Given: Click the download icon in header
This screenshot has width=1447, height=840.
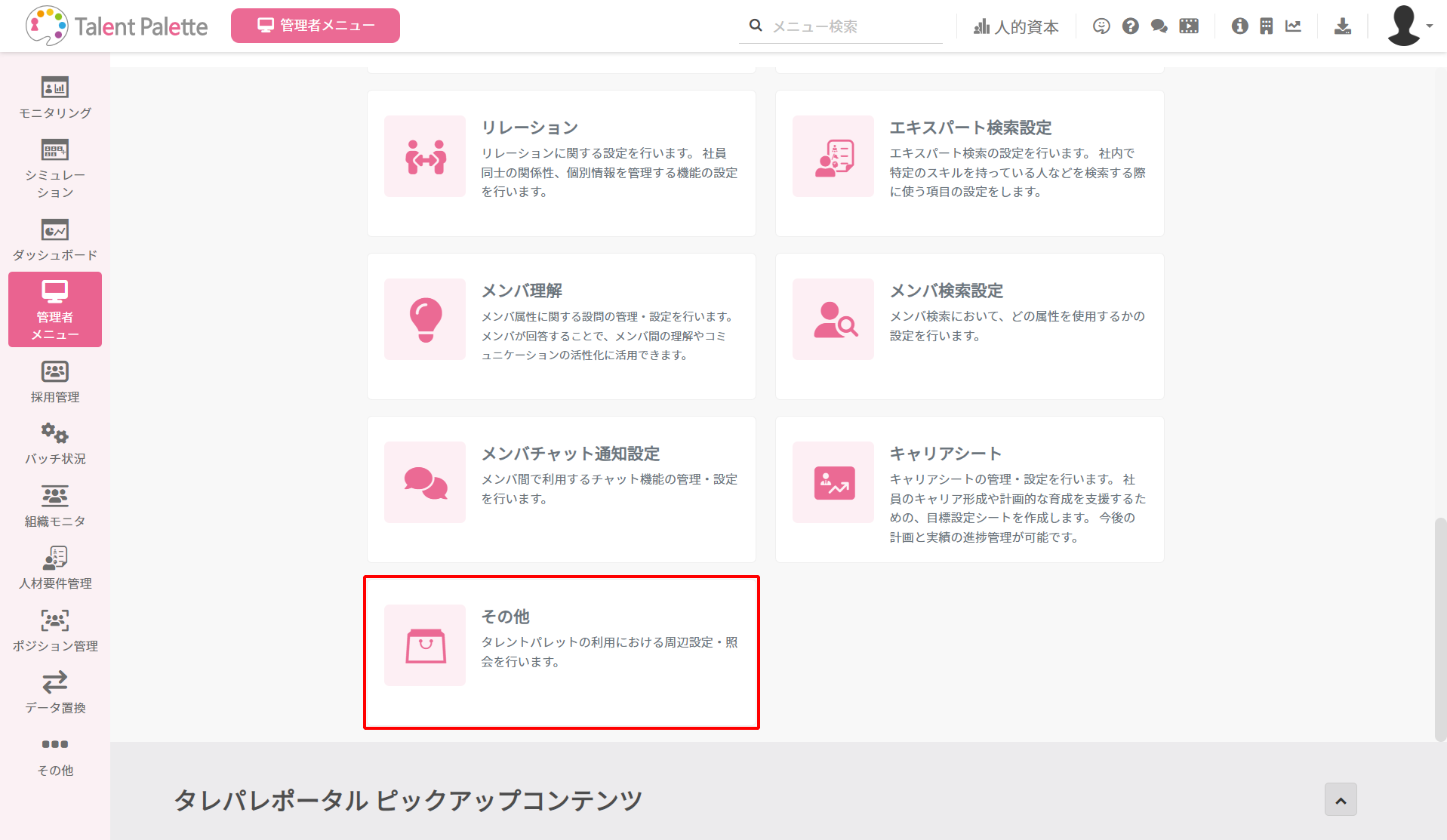Looking at the screenshot, I should point(1342,26).
